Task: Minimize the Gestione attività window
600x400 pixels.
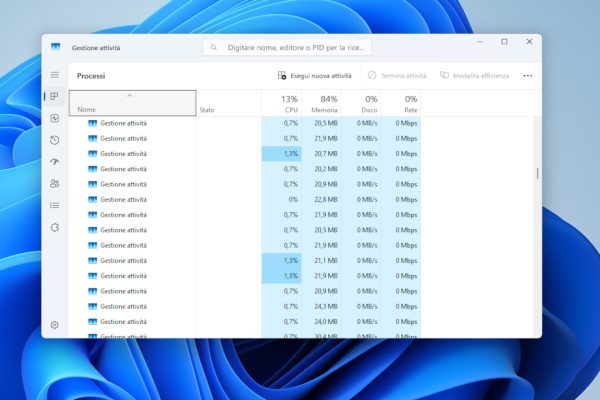Action: tap(480, 41)
